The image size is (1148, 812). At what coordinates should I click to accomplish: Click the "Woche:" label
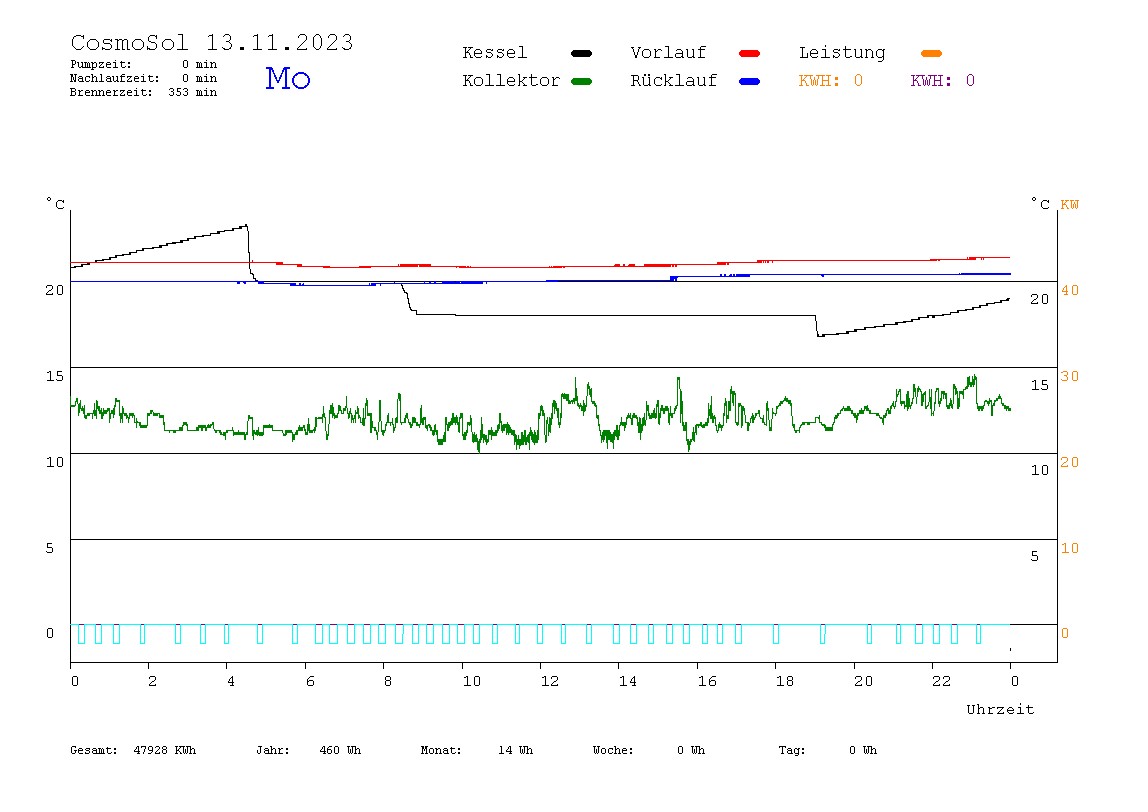(x=613, y=750)
